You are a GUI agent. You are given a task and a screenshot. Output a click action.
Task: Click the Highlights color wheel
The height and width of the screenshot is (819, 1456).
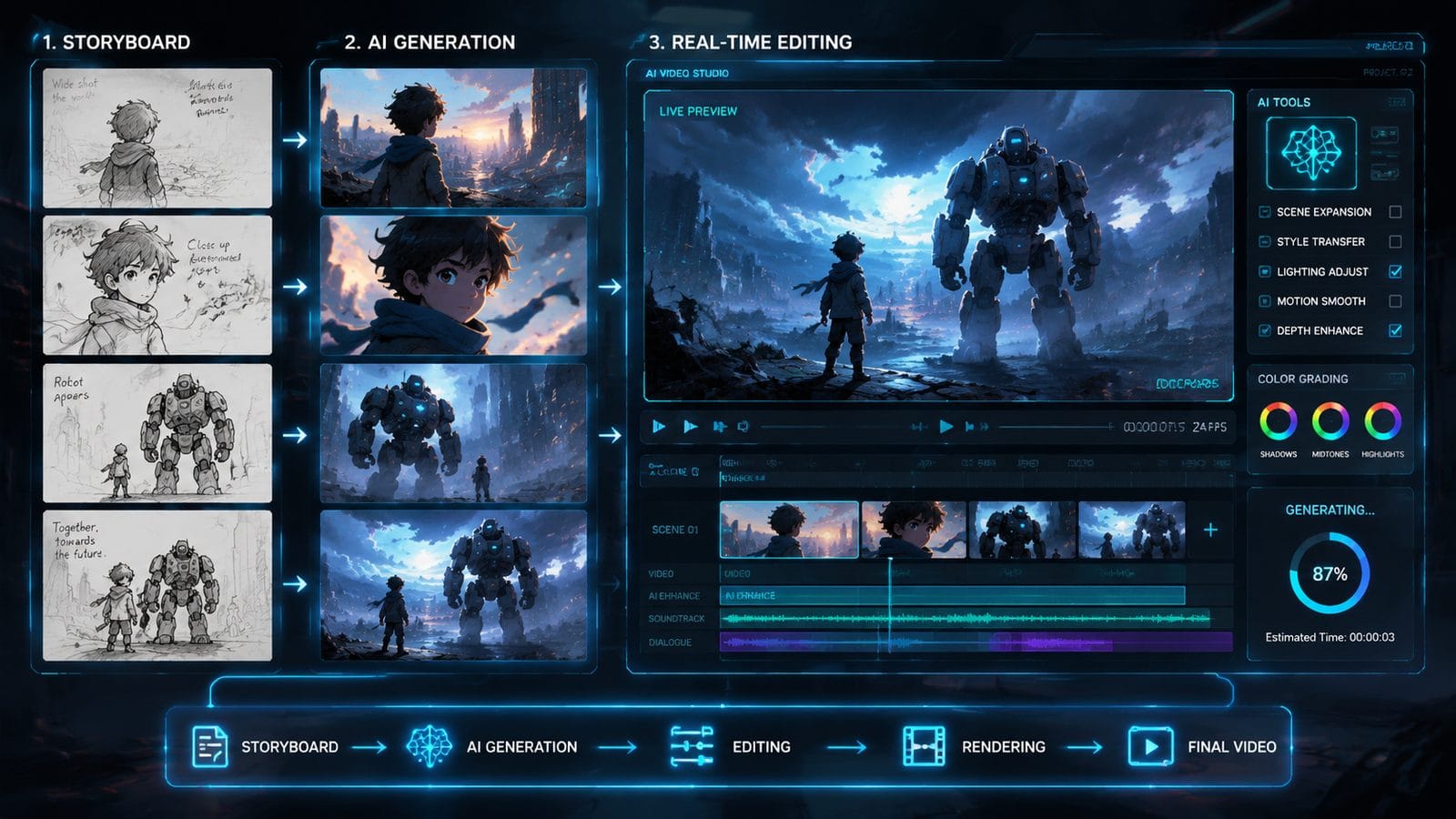1382,421
